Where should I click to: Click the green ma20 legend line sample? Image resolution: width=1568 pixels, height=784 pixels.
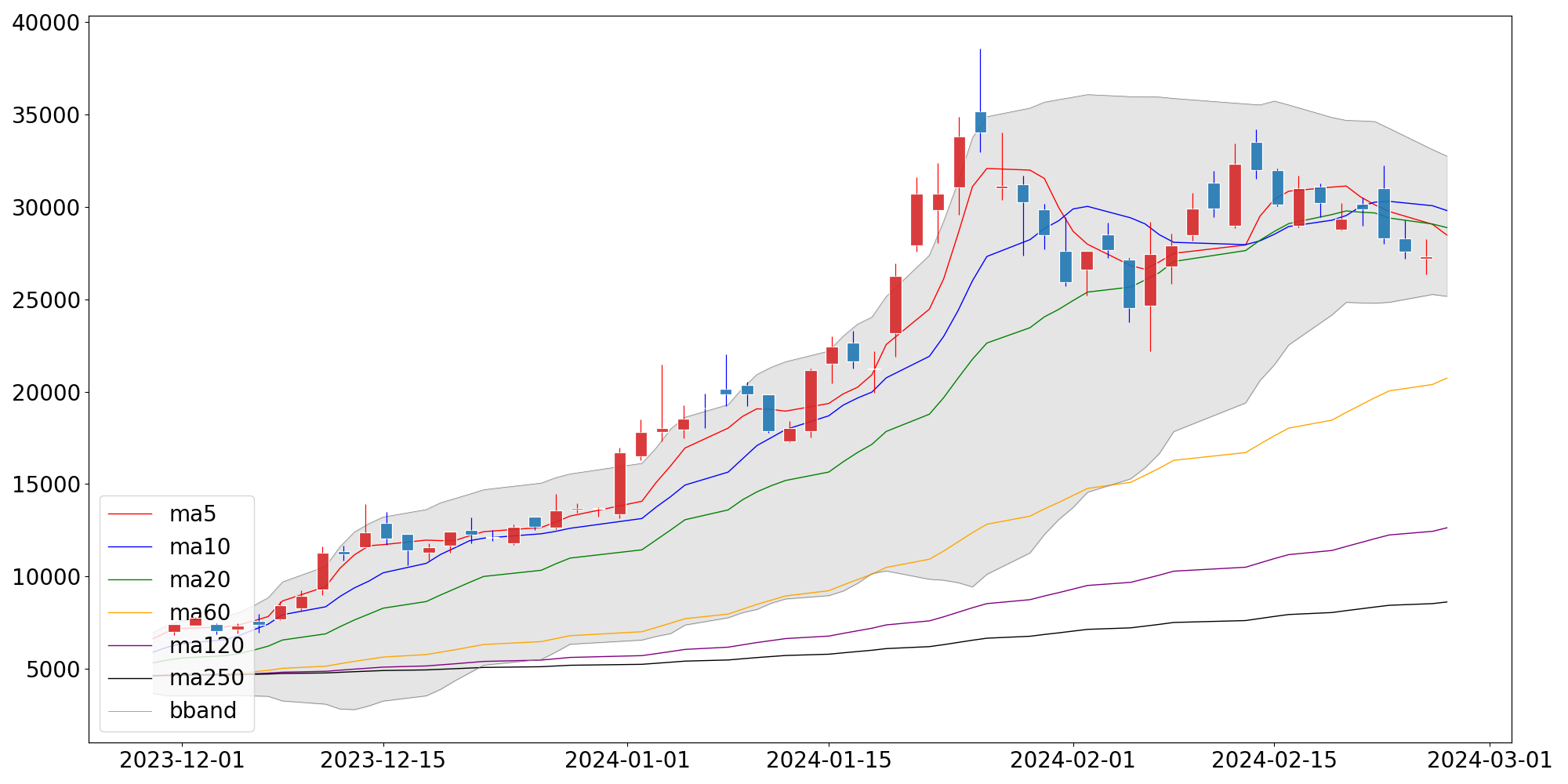pos(130,580)
